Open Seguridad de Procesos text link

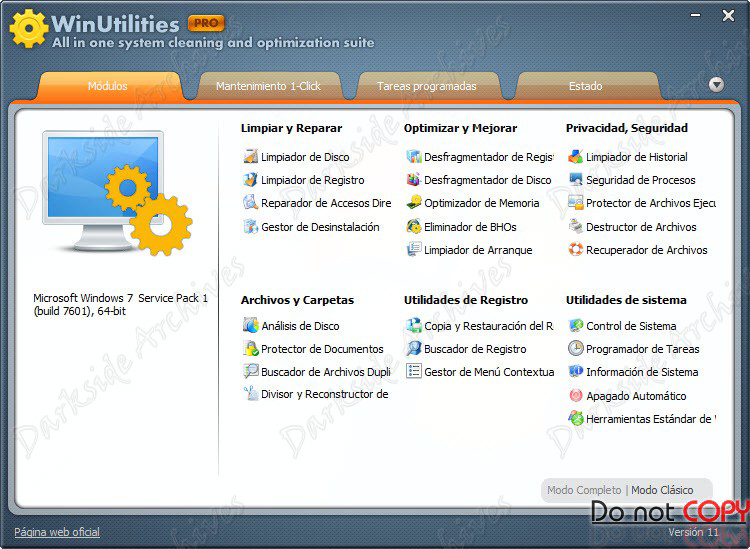coord(641,180)
